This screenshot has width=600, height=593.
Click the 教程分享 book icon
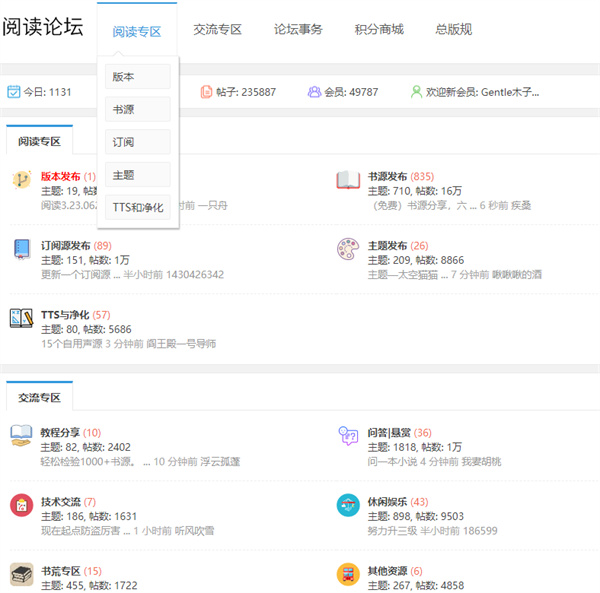(x=21, y=435)
